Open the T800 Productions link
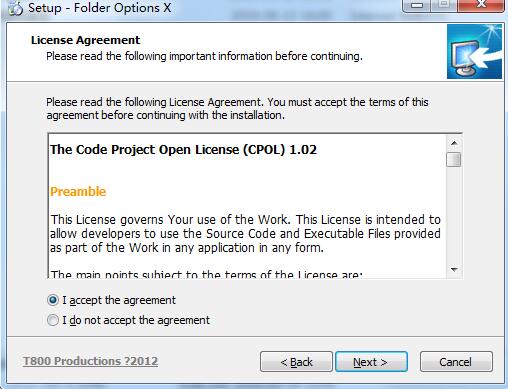508x389 pixels. pos(90,361)
